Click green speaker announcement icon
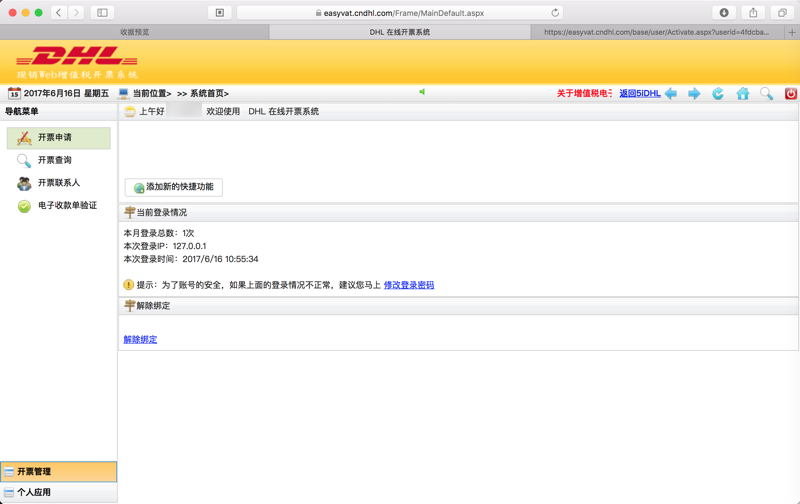 [422, 92]
